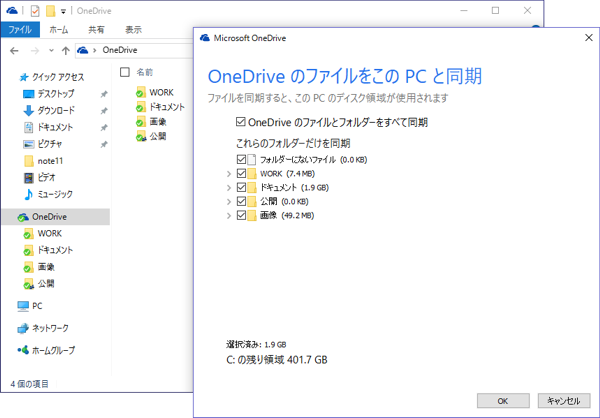The height and width of the screenshot is (418, 600).
Task: Click the 選択済み: 1.9 GB text
Action: (256, 345)
